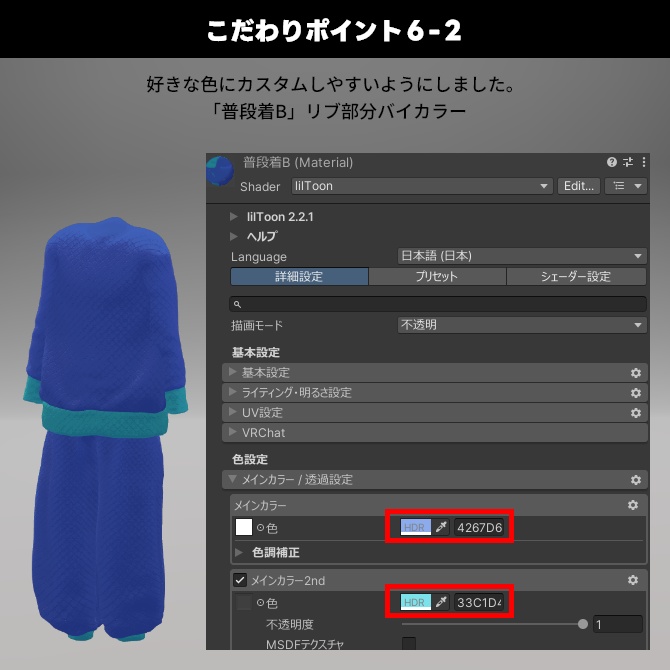Image resolution: width=670 pixels, height=670 pixels.
Task: Open material three-dot options menu
Action: [644, 162]
